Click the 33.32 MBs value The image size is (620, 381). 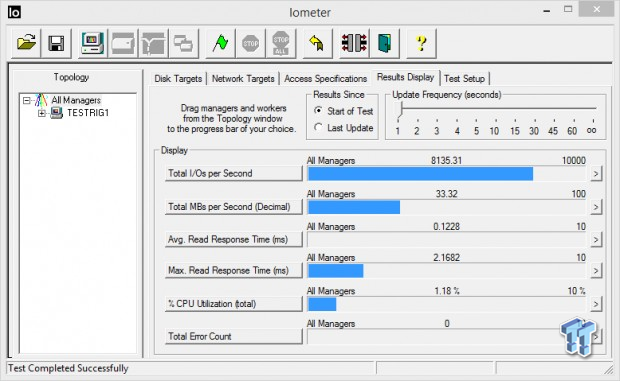446,194
